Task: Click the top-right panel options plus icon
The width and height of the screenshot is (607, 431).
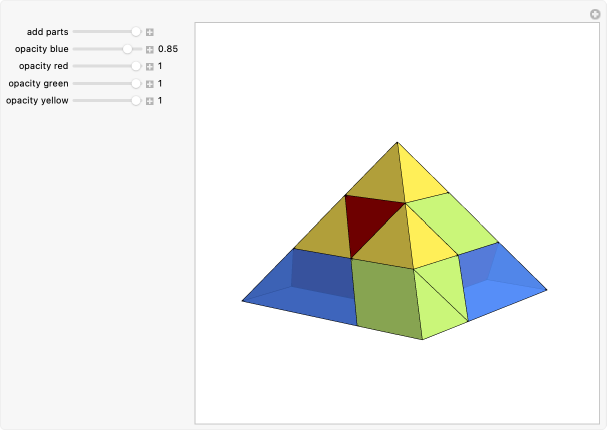Action: coord(593,13)
